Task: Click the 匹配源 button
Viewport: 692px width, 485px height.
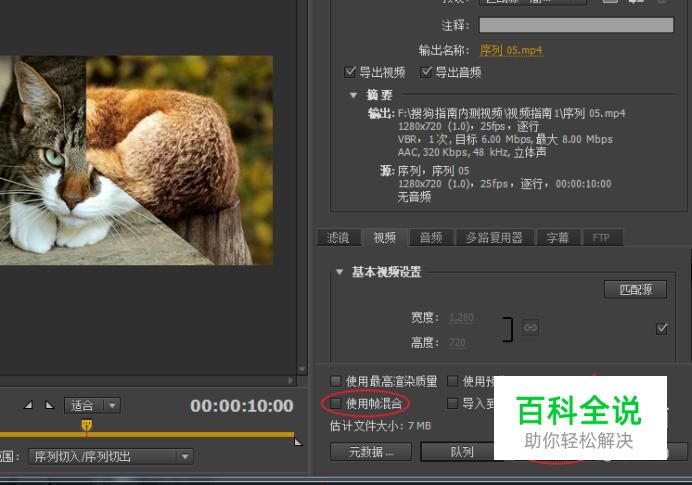Action: click(x=635, y=289)
